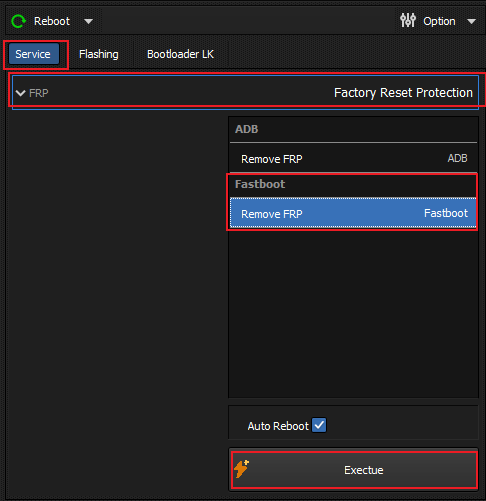Image resolution: width=486 pixels, height=501 pixels.
Task: Click the Option sliders icon
Action: (408, 21)
